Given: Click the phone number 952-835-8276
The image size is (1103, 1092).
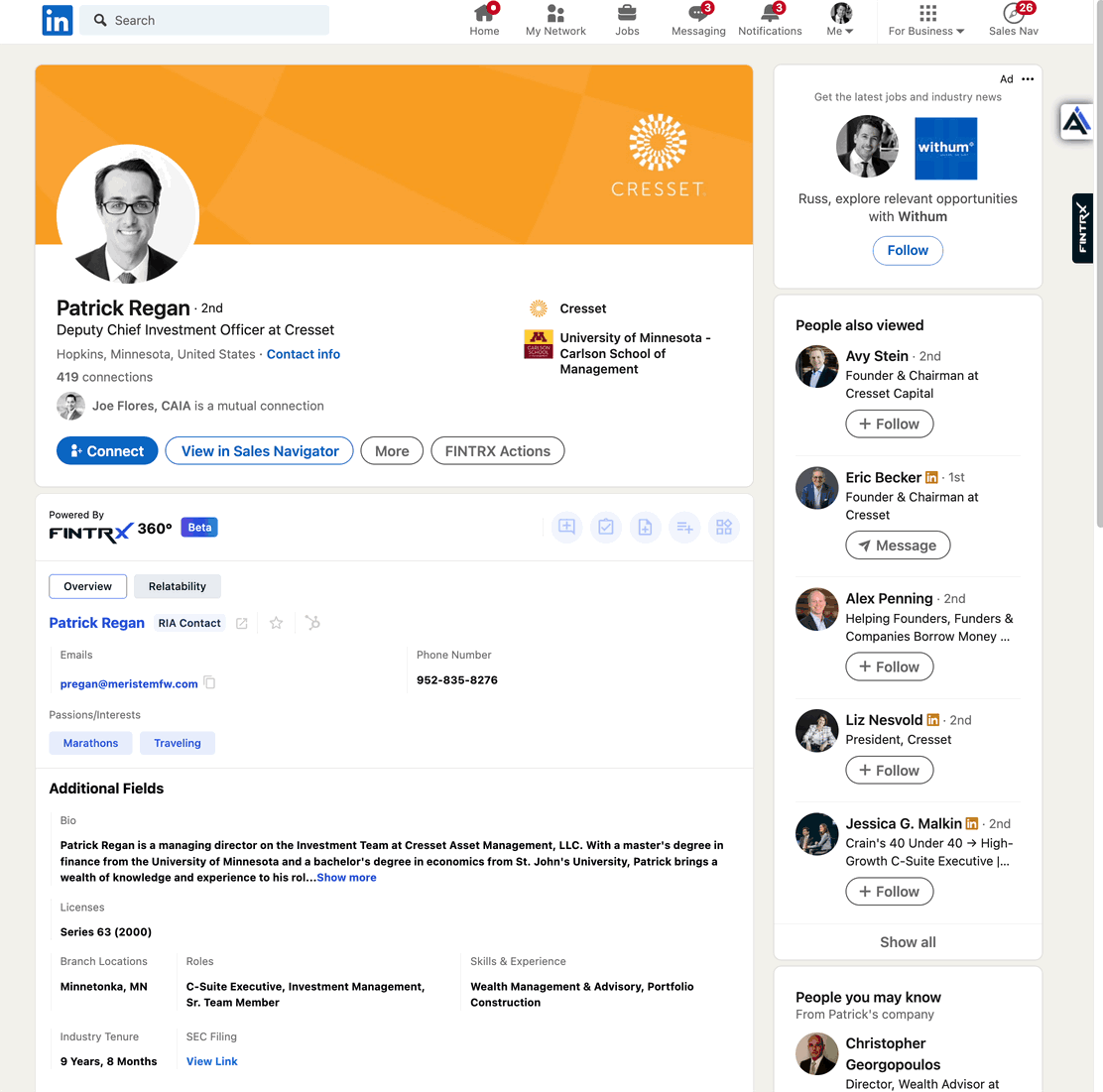Looking at the screenshot, I should pos(457,679).
